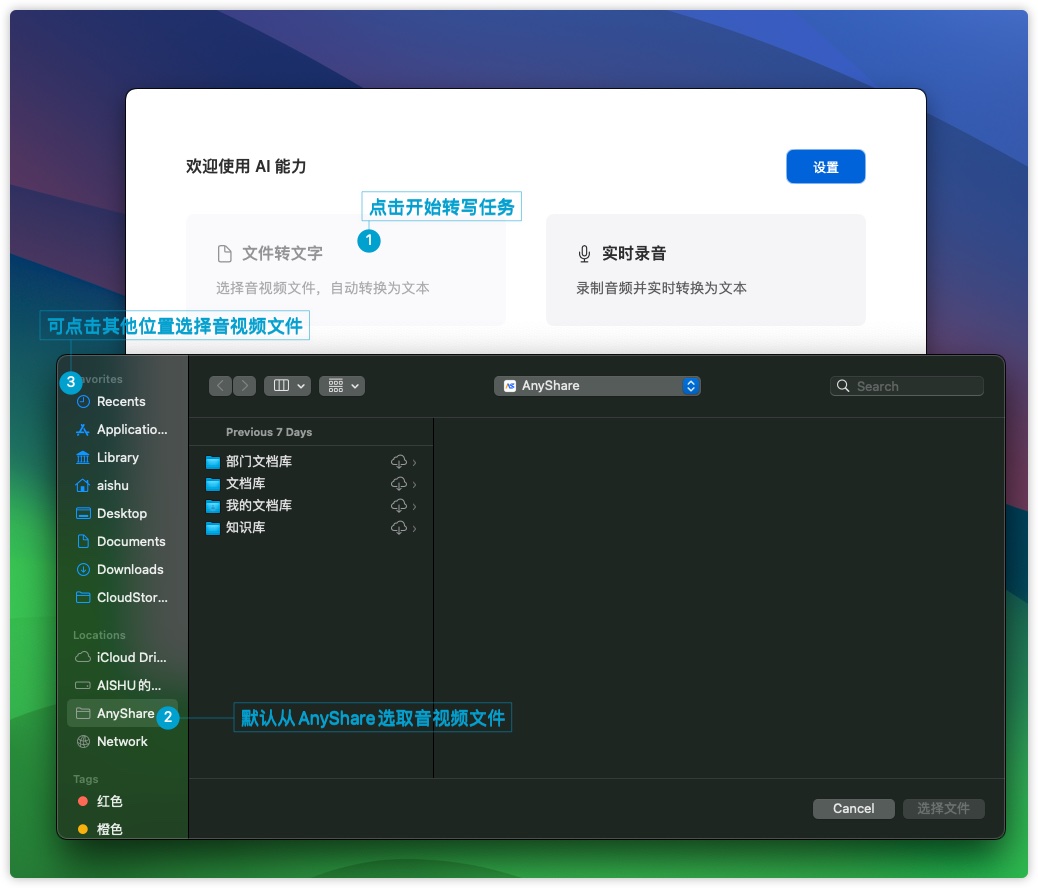Select Network in the sidebar
This screenshot has width=1038, height=888.
[122, 741]
